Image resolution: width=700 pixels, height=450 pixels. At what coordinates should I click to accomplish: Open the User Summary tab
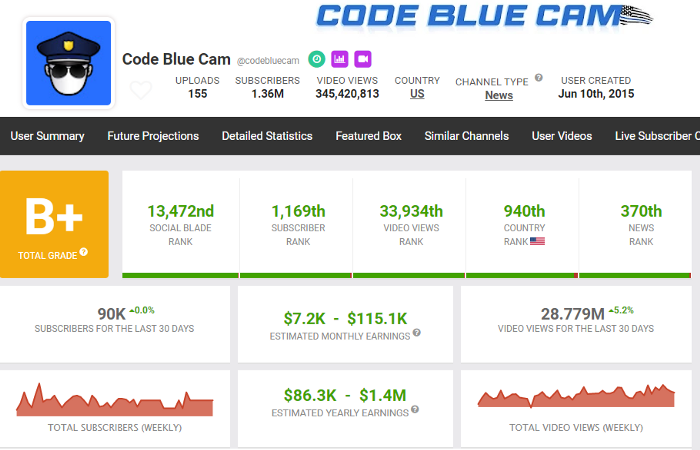[x=47, y=136]
